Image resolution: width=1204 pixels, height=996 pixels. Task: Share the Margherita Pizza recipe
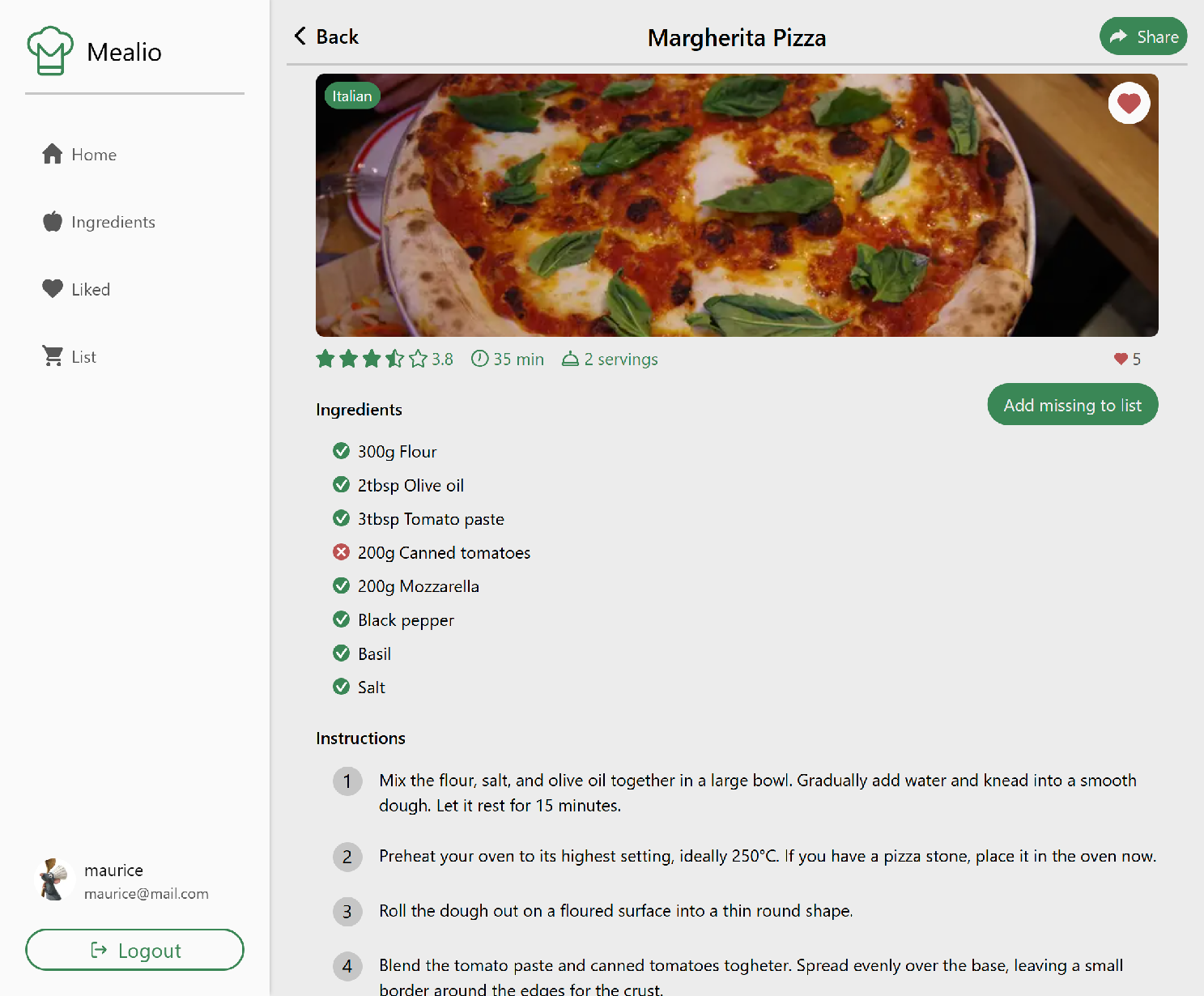coord(1142,36)
